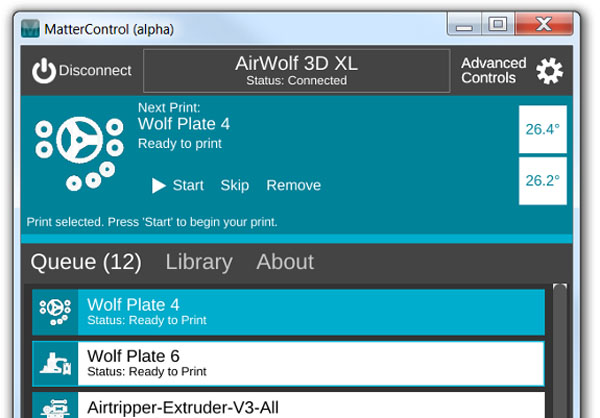Open the Library tab
This screenshot has height=418, width=600.
(199, 262)
